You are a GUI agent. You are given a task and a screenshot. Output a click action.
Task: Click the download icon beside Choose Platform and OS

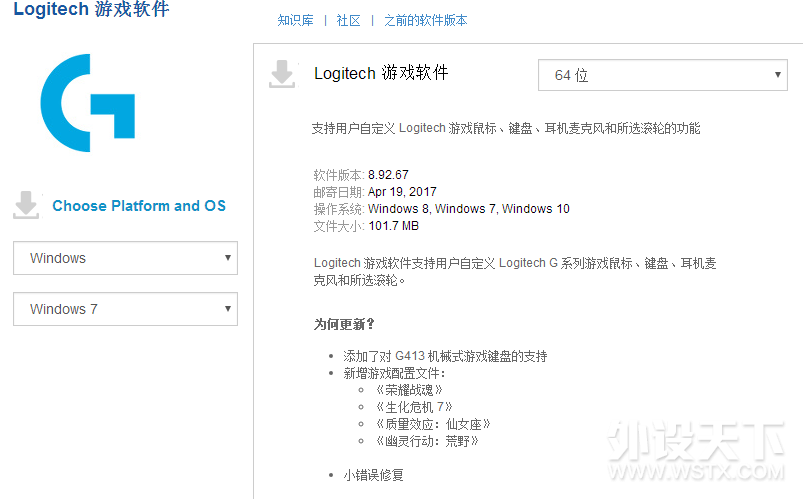(x=26, y=205)
